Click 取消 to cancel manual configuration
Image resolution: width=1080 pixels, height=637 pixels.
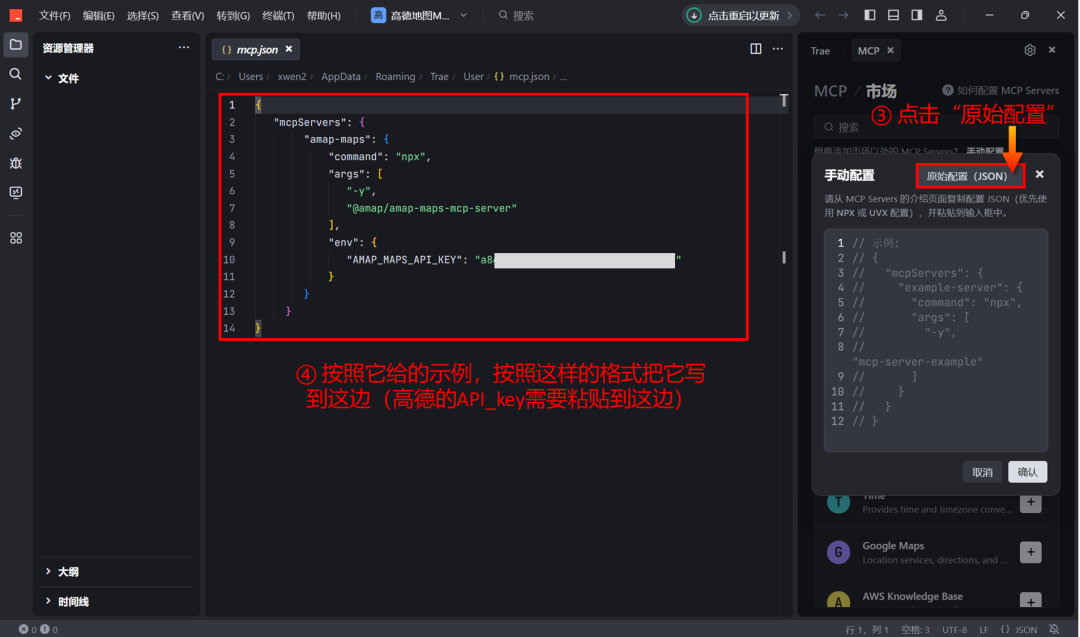(982, 472)
